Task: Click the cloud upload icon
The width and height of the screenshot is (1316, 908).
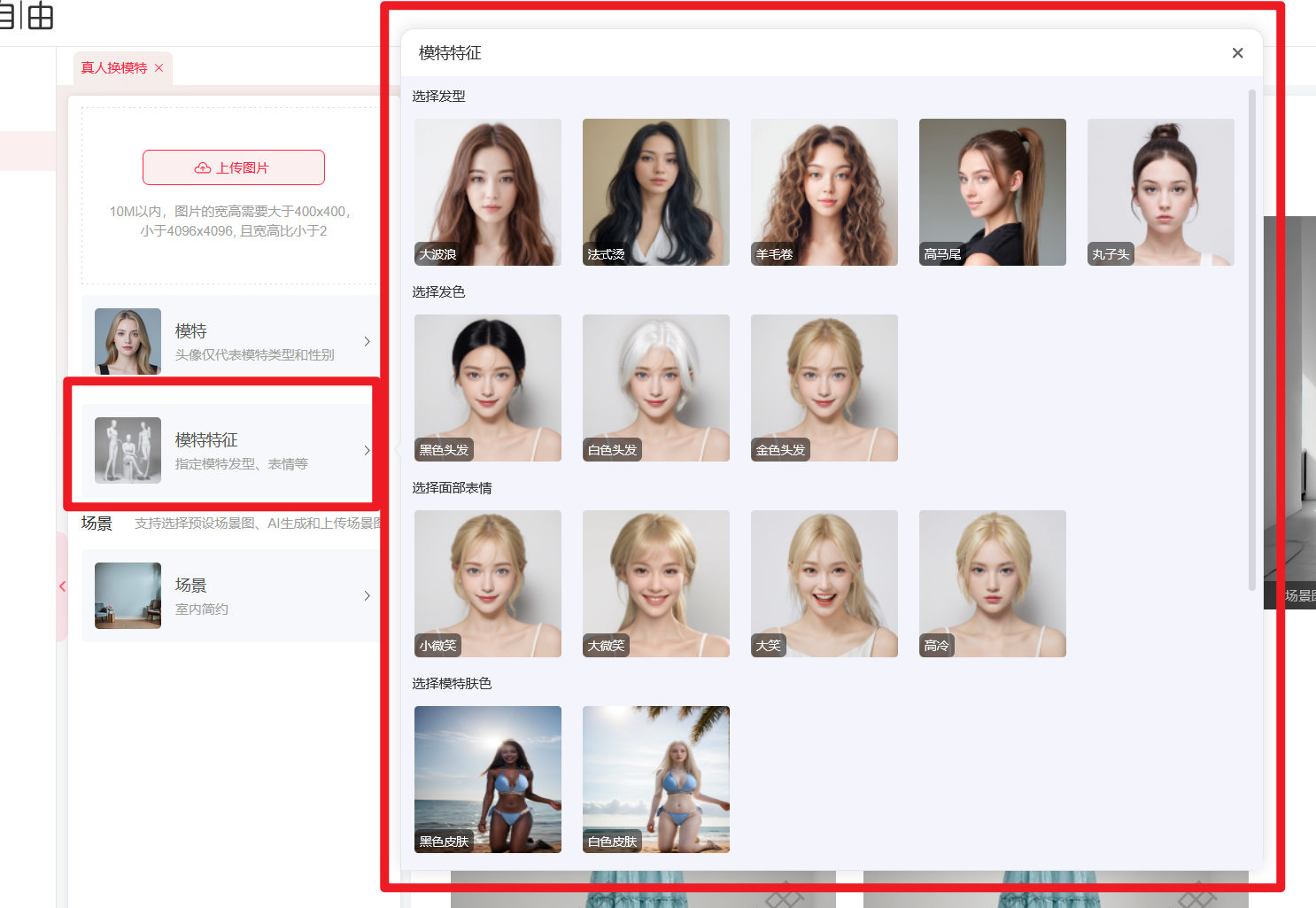Action: click(203, 167)
